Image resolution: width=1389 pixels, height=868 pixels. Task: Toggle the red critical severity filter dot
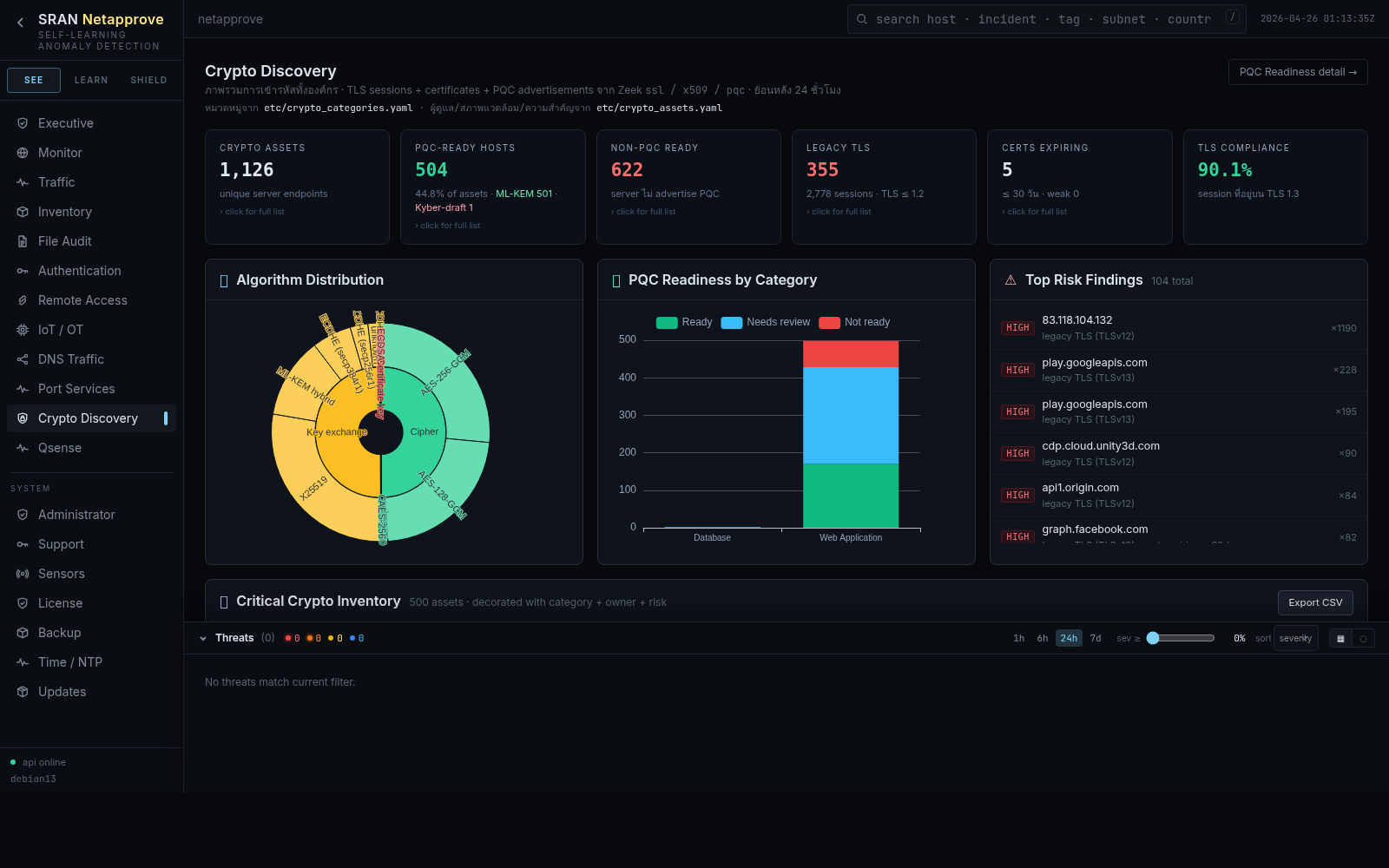(288, 638)
